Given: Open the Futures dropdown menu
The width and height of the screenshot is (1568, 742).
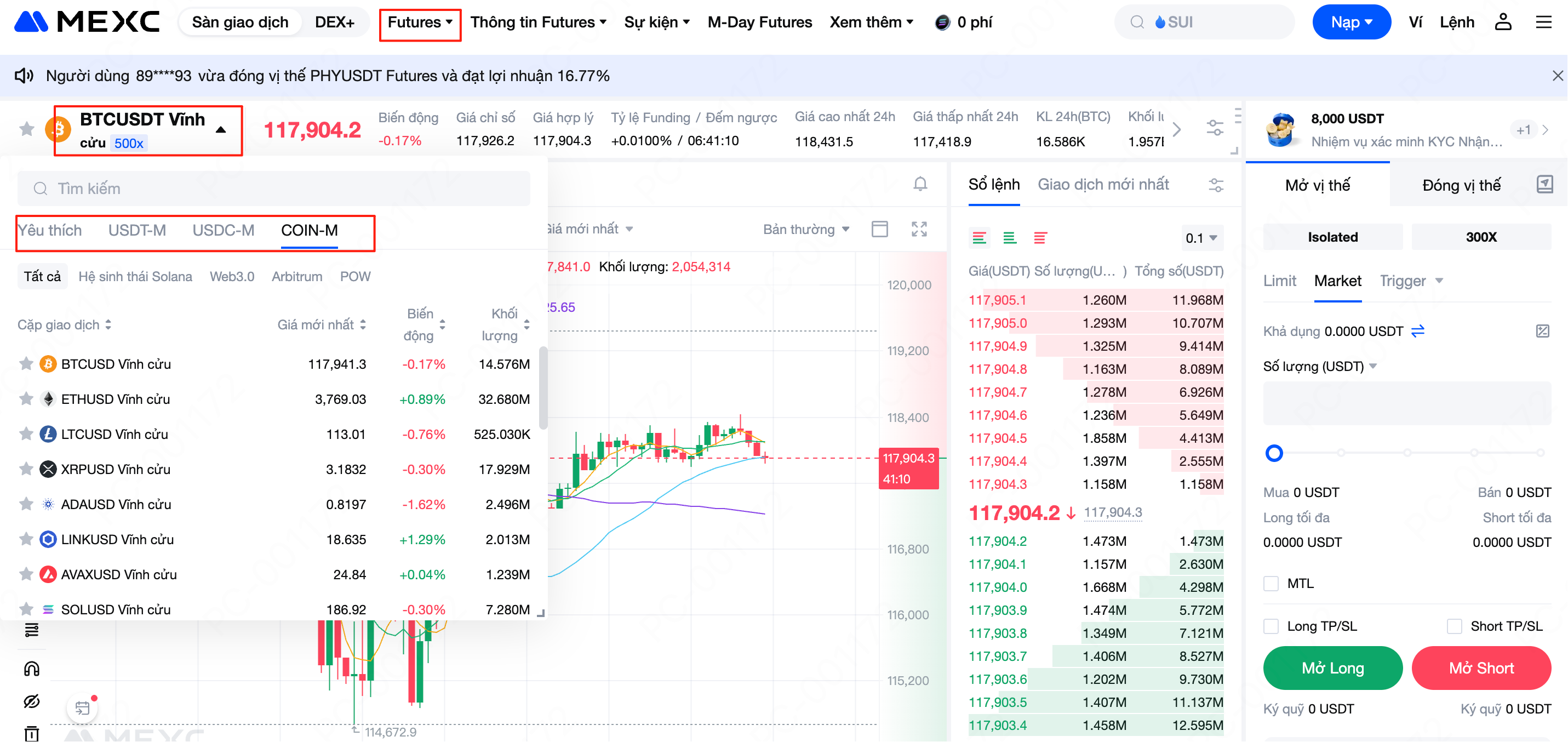Looking at the screenshot, I should tap(420, 22).
